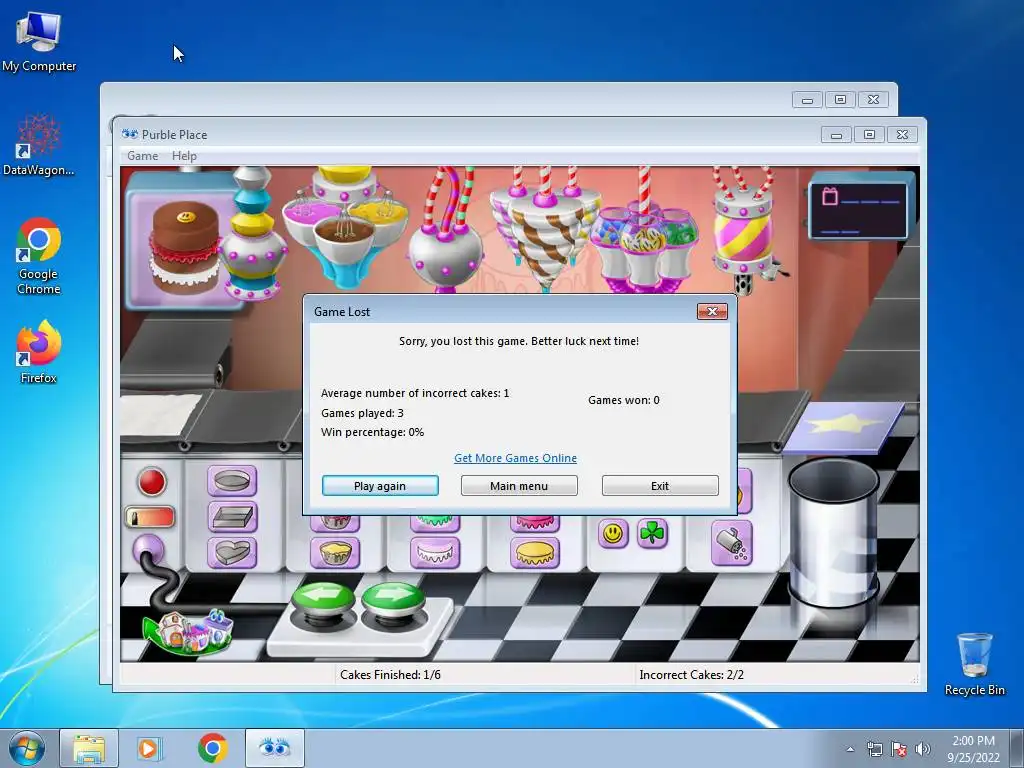This screenshot has width=1024, height=768.
Task: Click 'Incorrect Cakes: 2/2' status text
Action: coord(692,675)
